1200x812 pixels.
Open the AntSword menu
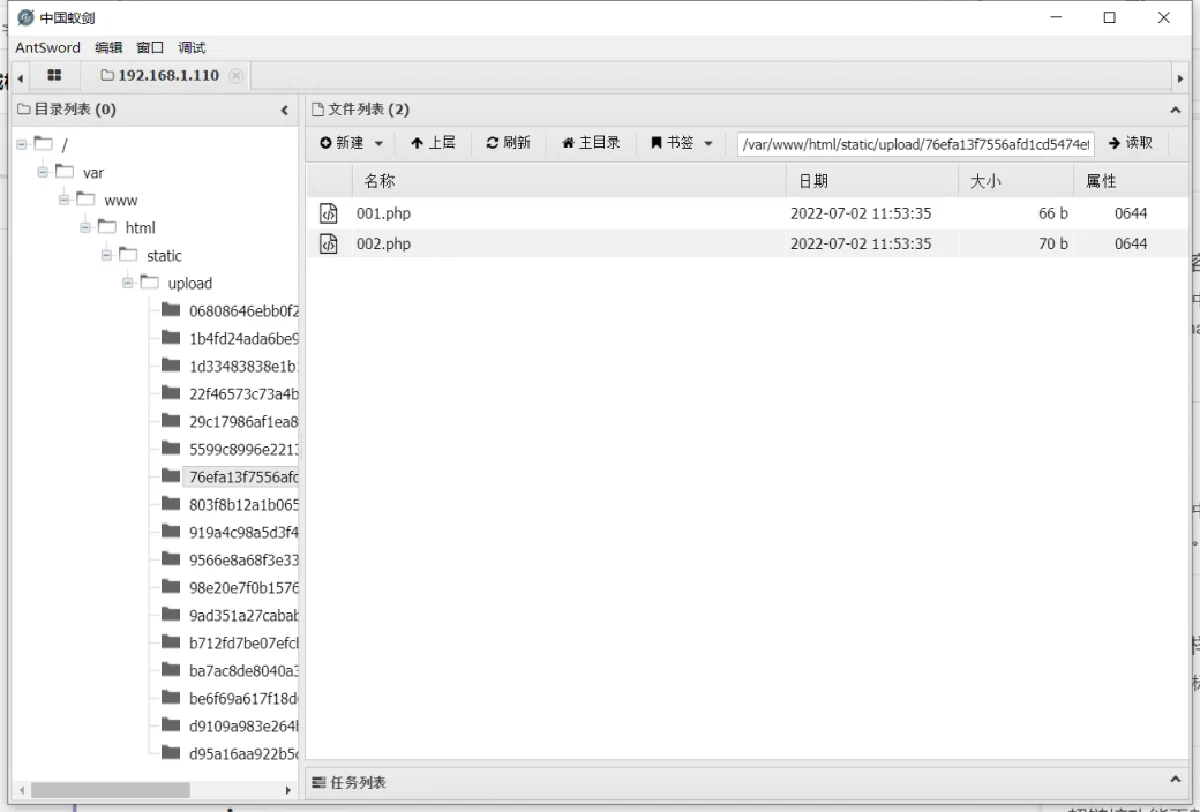[50, 47]
